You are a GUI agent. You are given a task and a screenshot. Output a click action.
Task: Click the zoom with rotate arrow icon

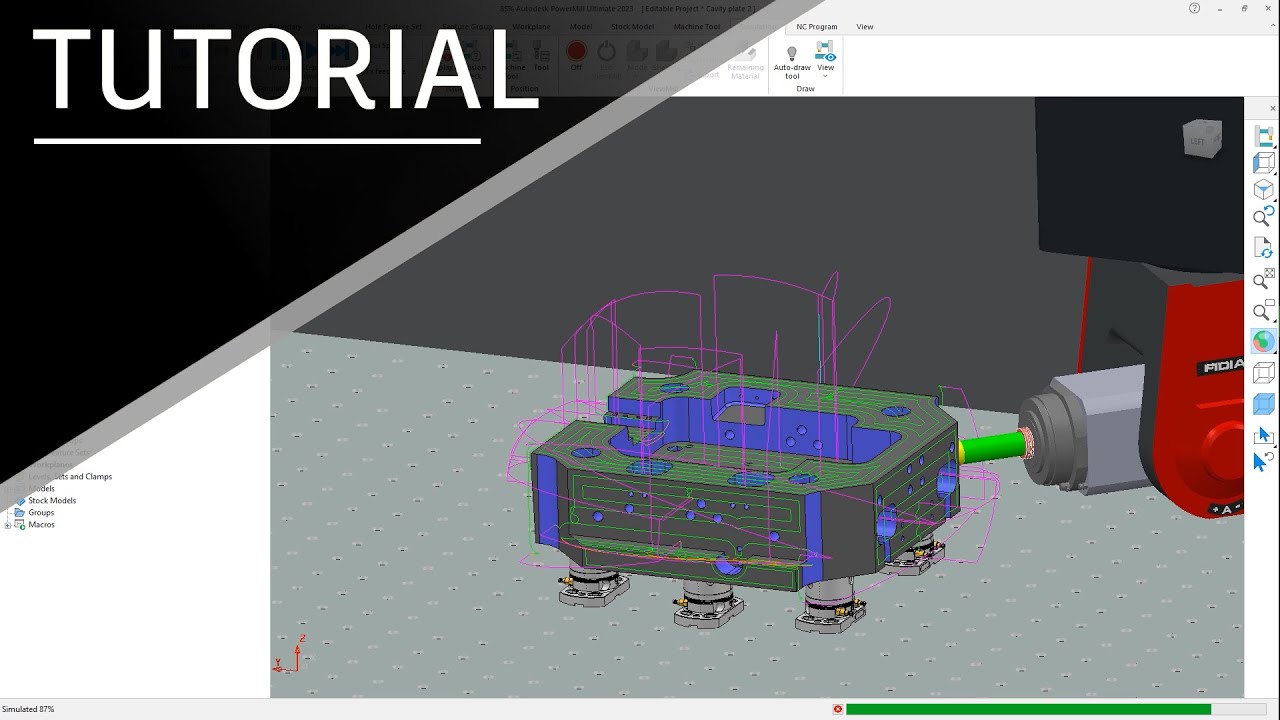coord(1264,217)
